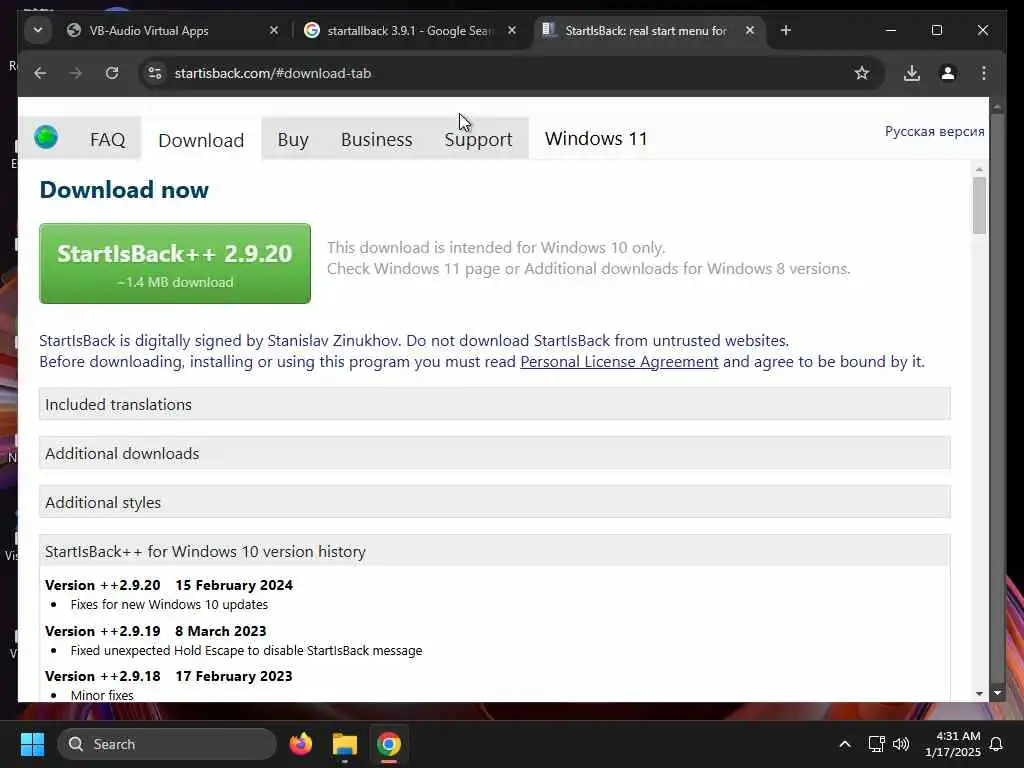
Task: Click the Chrome back arrow
Action: click(40, 73)
